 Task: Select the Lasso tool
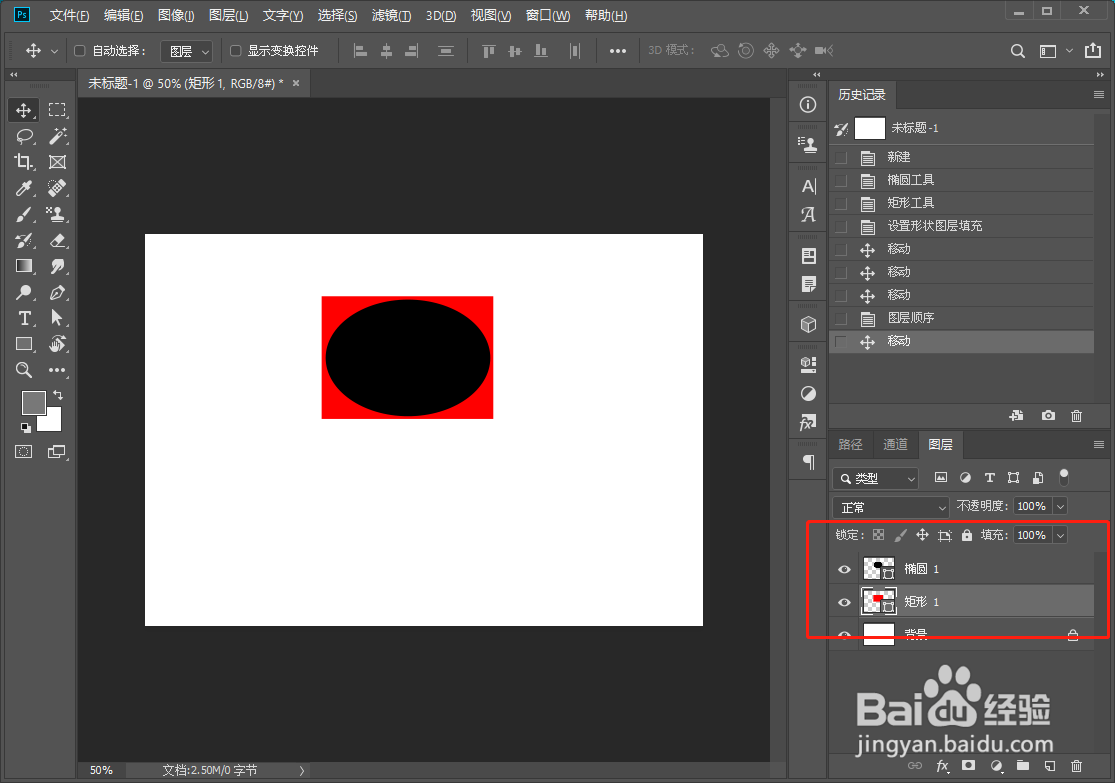point(23,136)
